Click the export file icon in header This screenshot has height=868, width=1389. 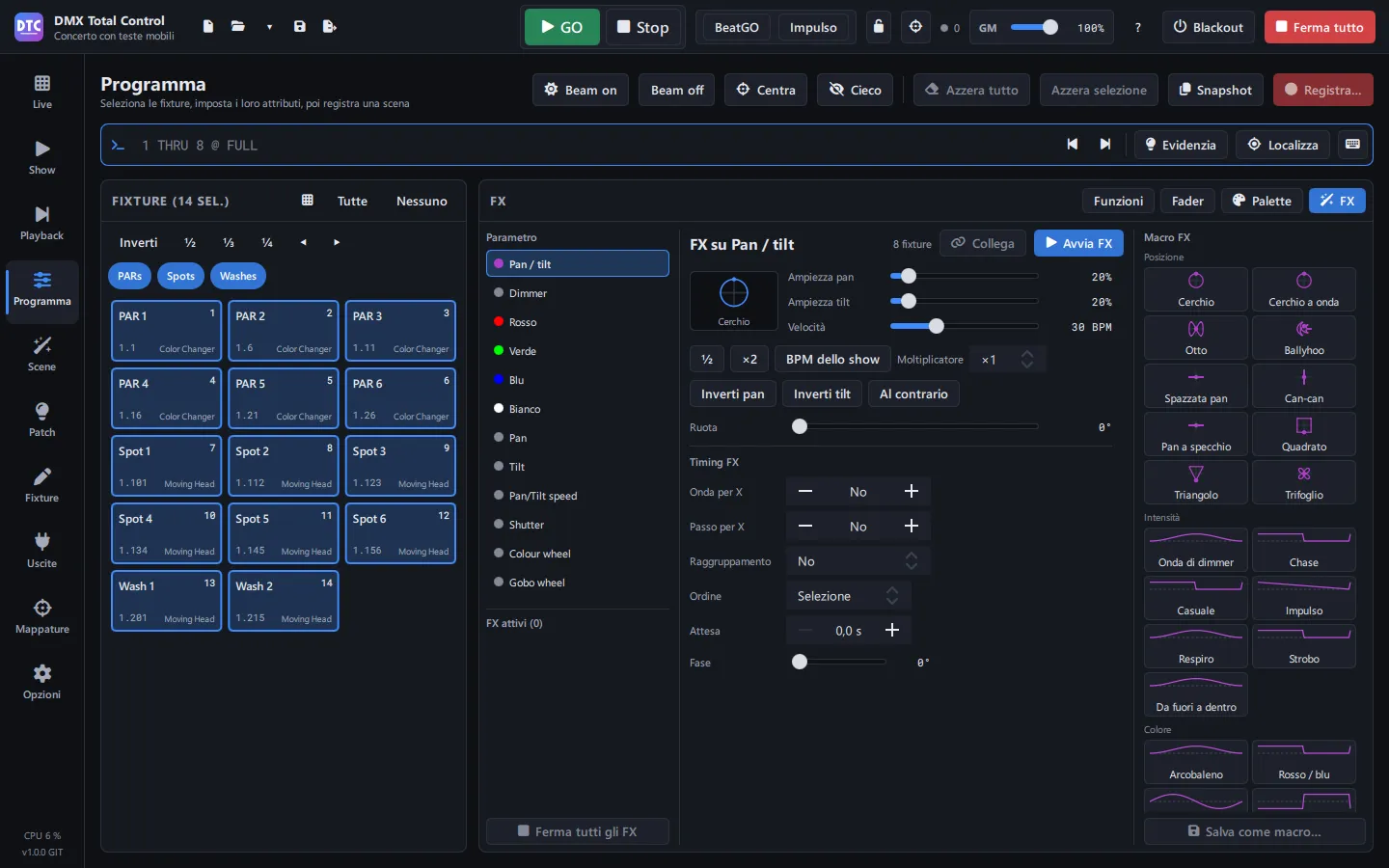[x=330, y=27]
